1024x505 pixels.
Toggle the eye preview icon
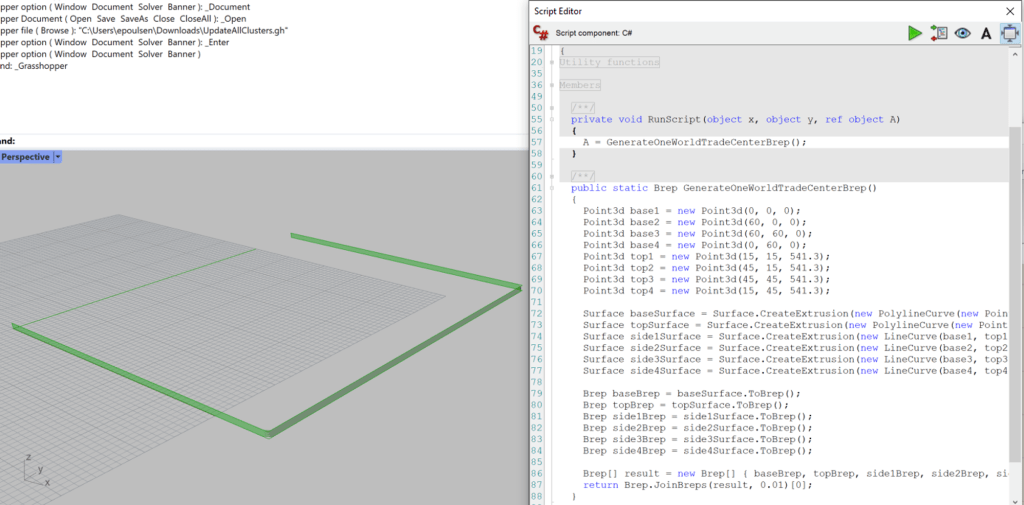coord(962,33)
